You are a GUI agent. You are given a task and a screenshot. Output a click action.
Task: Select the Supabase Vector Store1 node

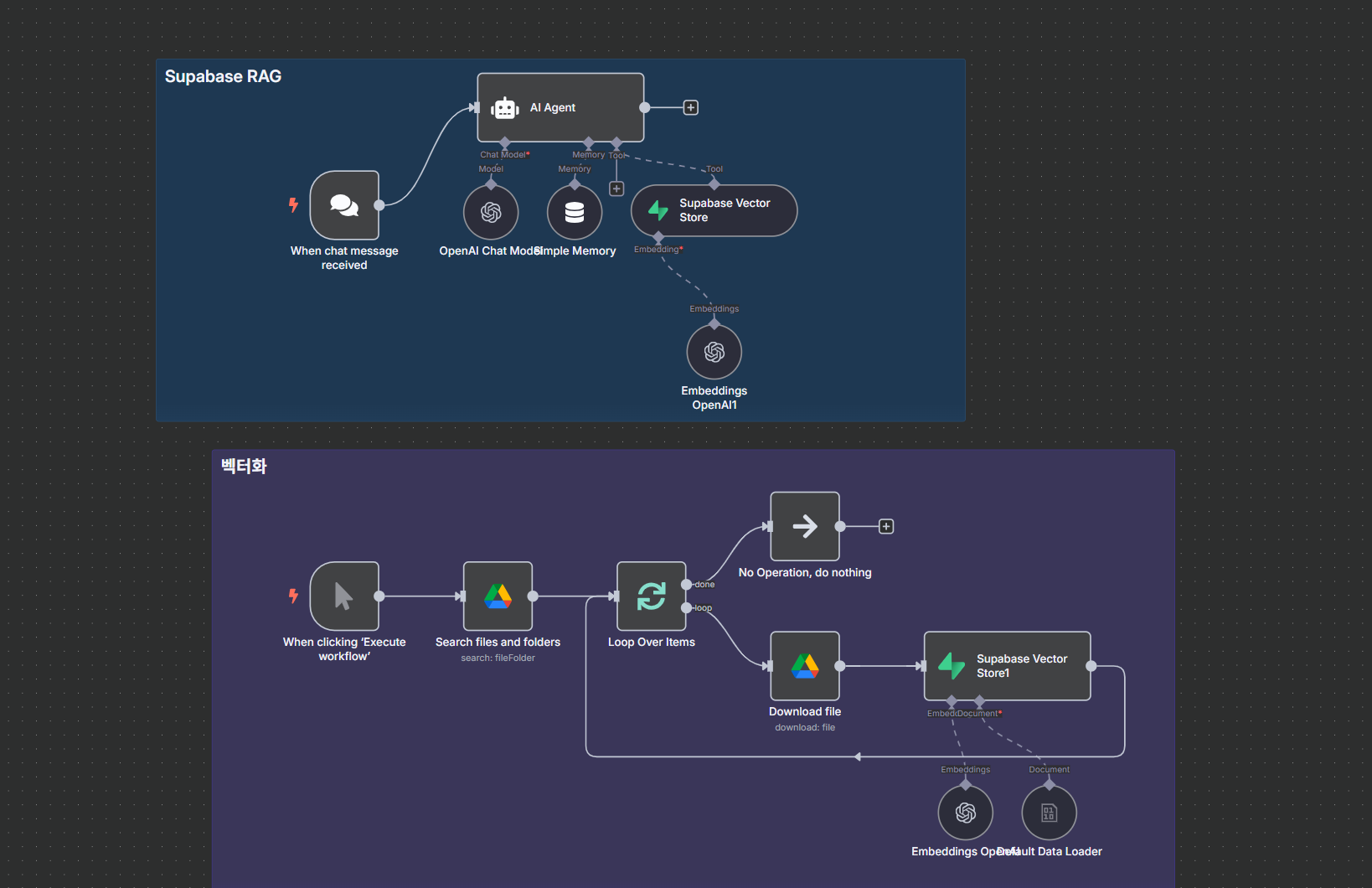click(1007, 666)
